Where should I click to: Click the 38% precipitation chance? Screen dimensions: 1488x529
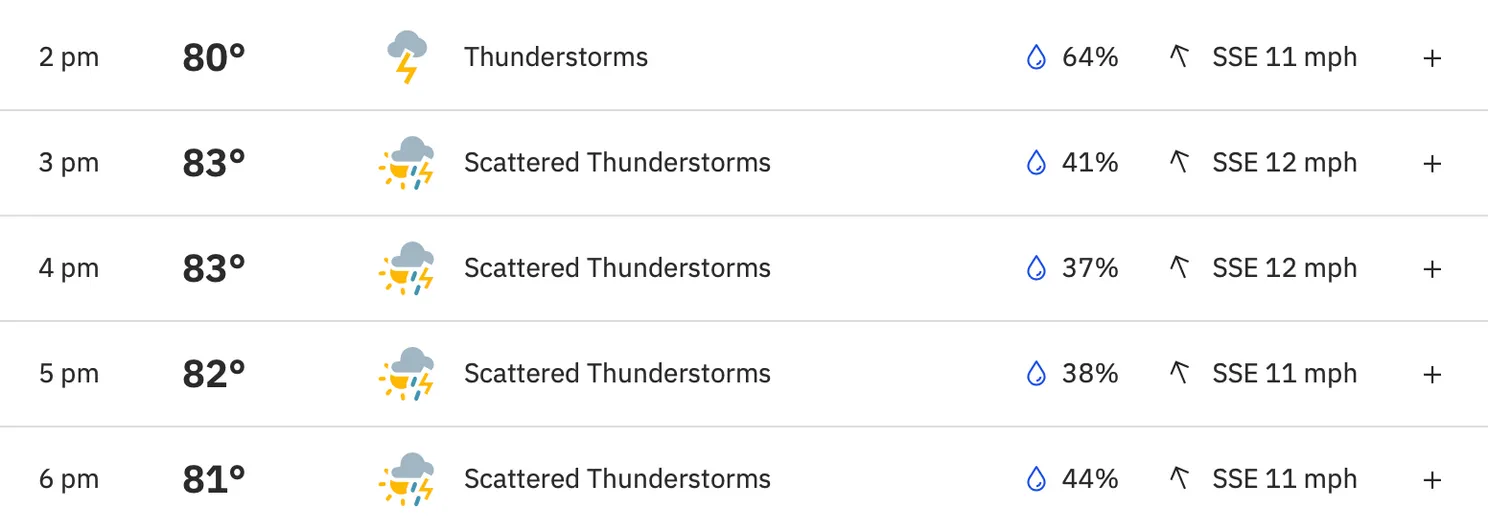1090,373
